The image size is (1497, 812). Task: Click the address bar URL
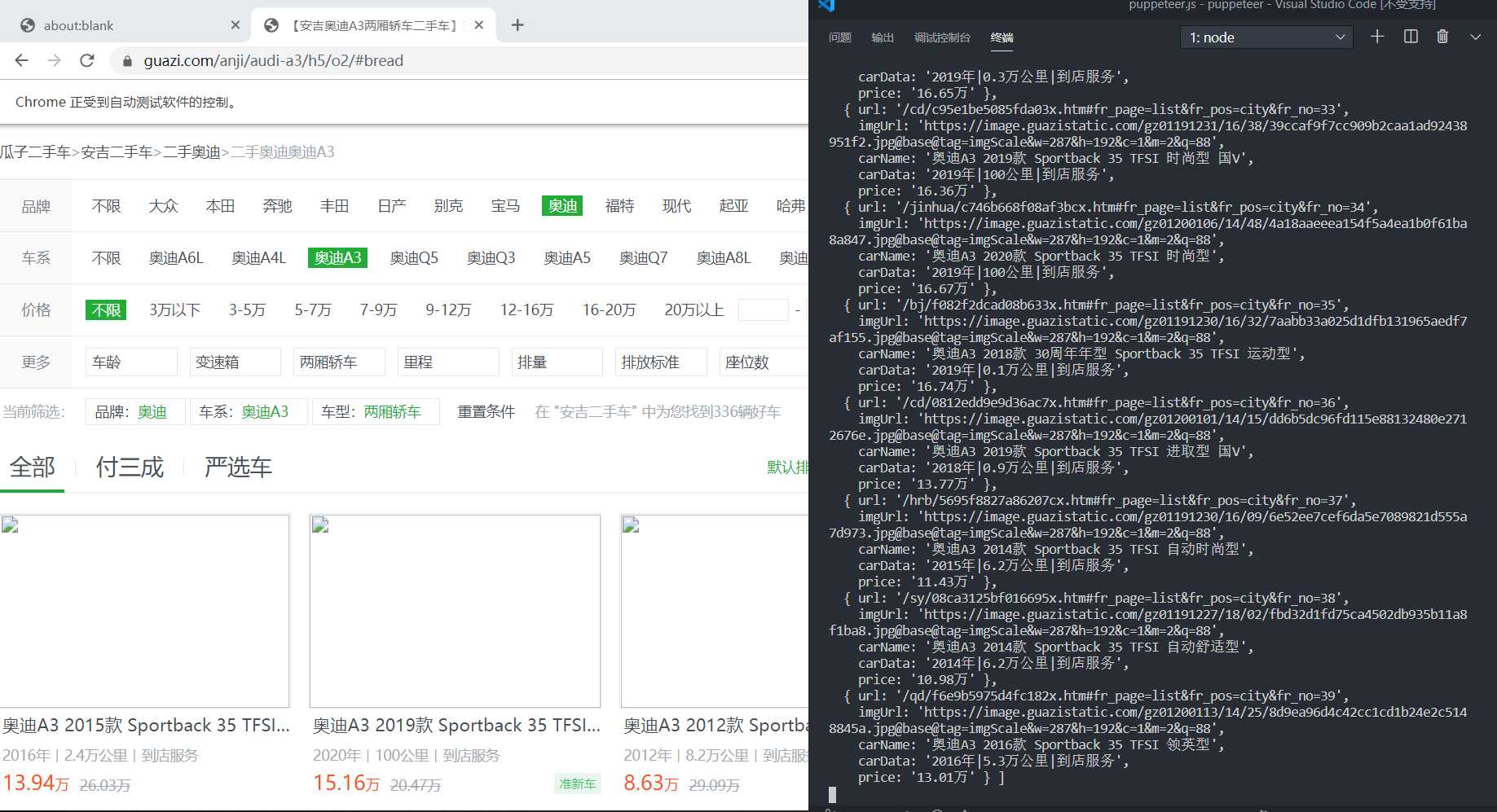[x=274, y=60]
